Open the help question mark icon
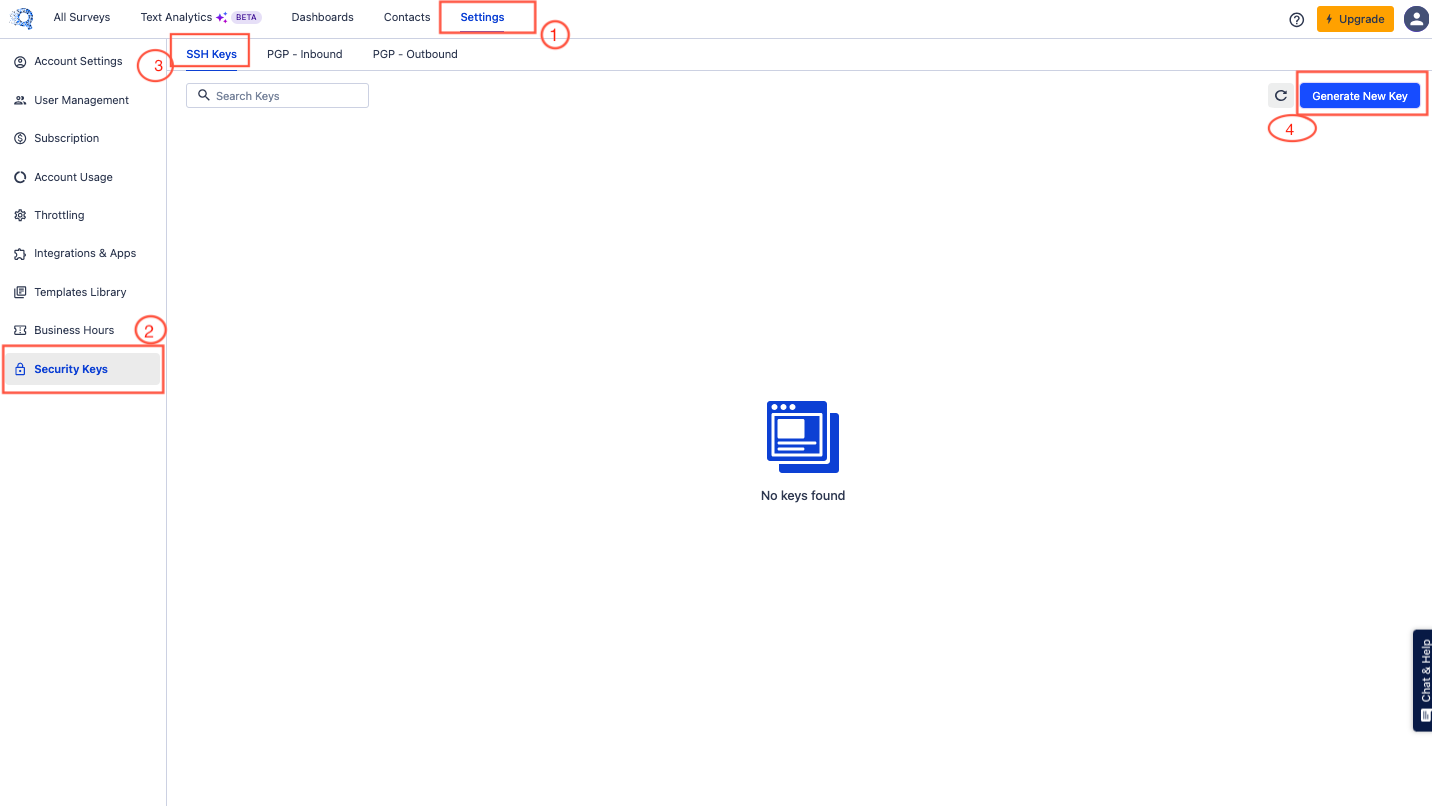1432x806 pixels. point(1297,19)
